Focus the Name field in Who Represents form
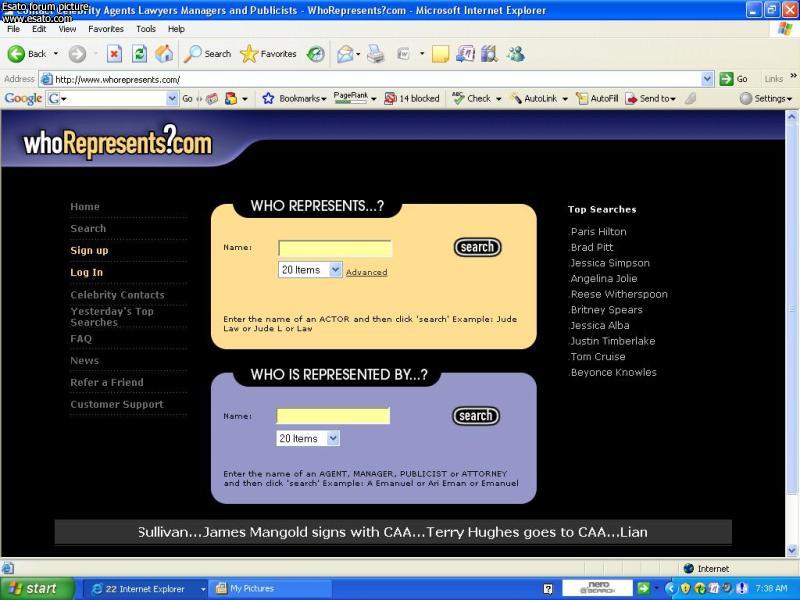Screen dimensions: 800x600 pyautogui.click(x=335, y=248)
